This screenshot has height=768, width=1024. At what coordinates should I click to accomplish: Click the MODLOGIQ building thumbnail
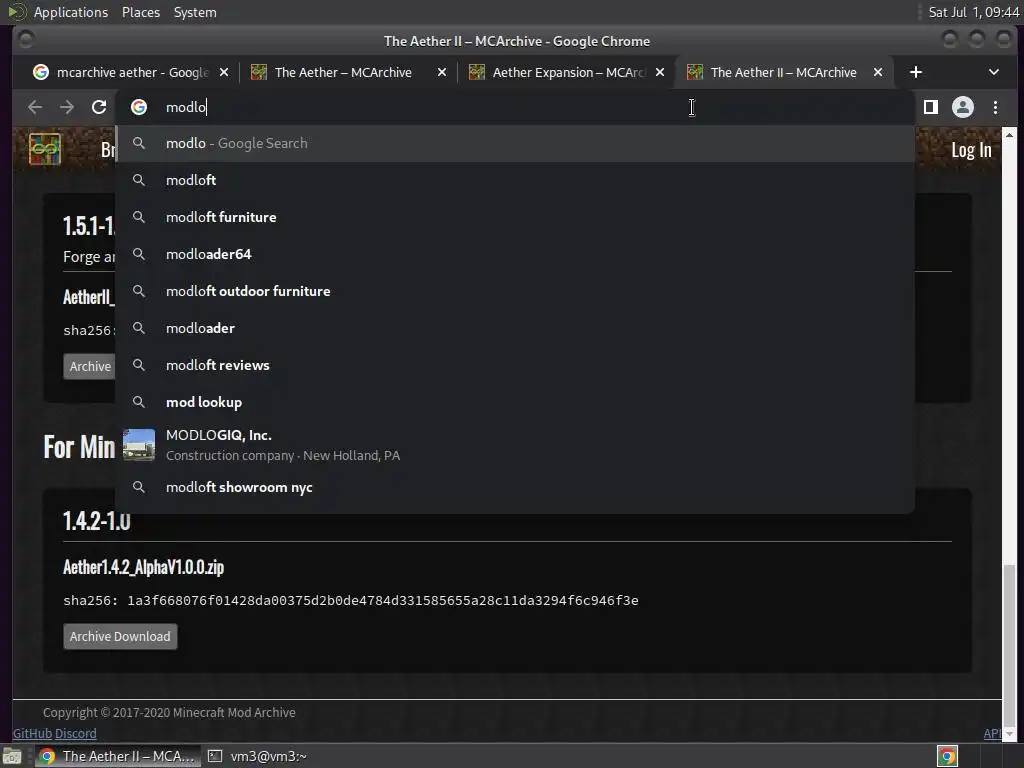pos(139,445)
